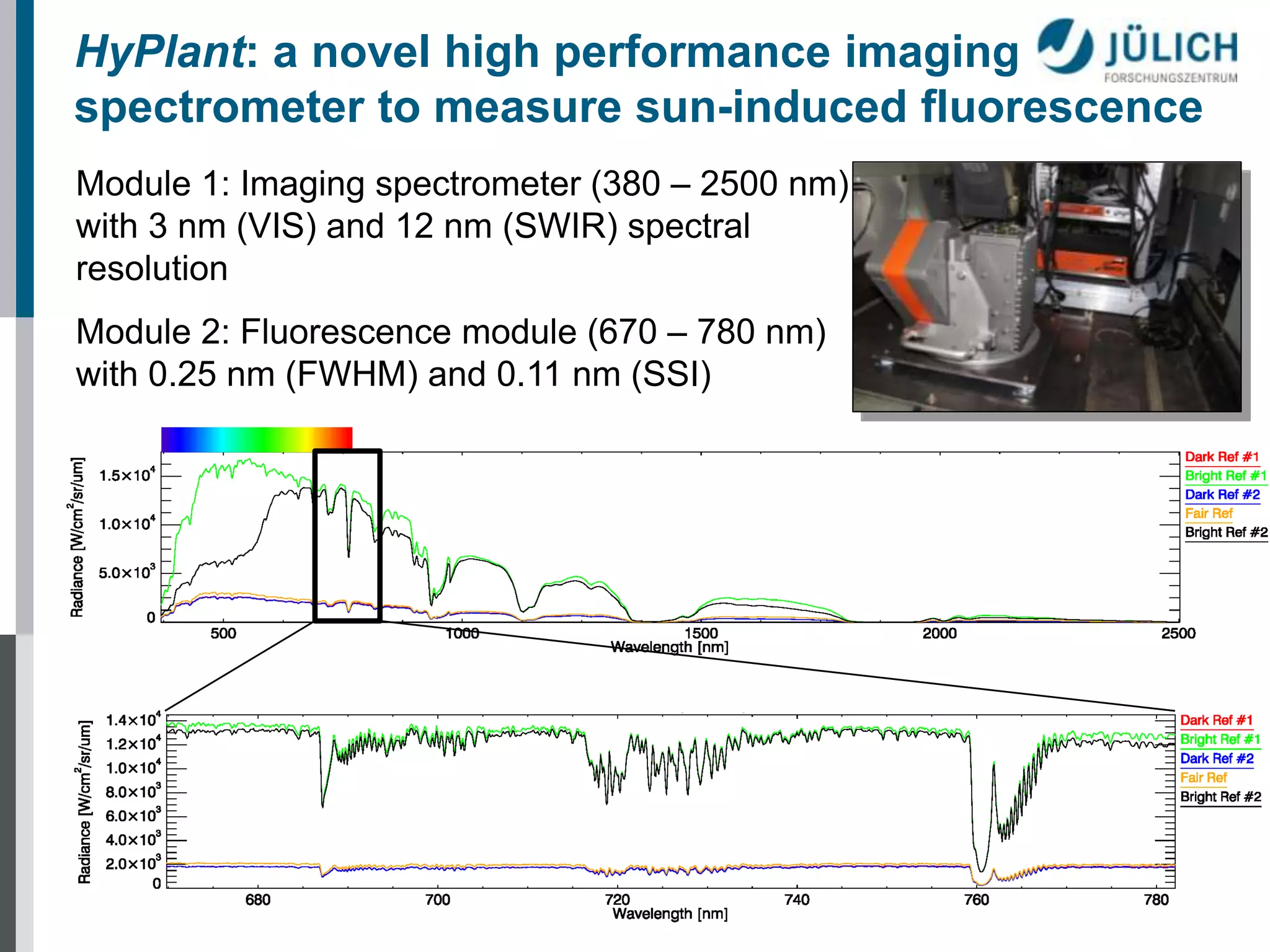The width and height of the screenshot is (1270, 952).
Task: Click the visible spectrum color bar
Action: click(257, 439)
